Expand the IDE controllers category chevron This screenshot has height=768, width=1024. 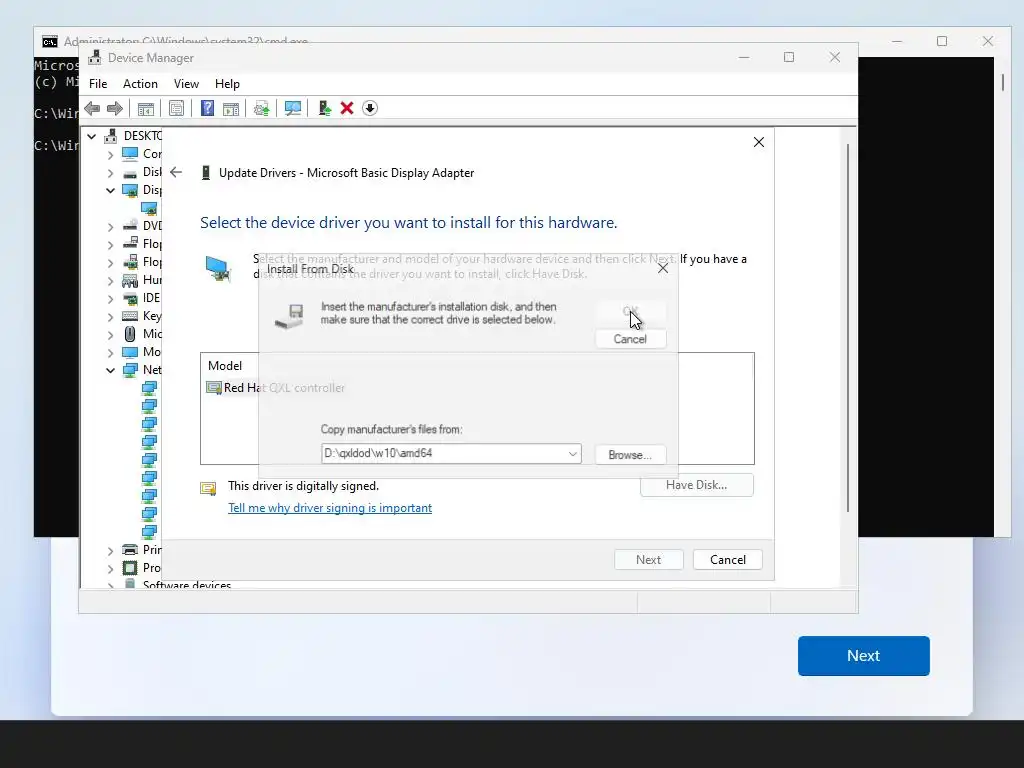pos(110,298)
